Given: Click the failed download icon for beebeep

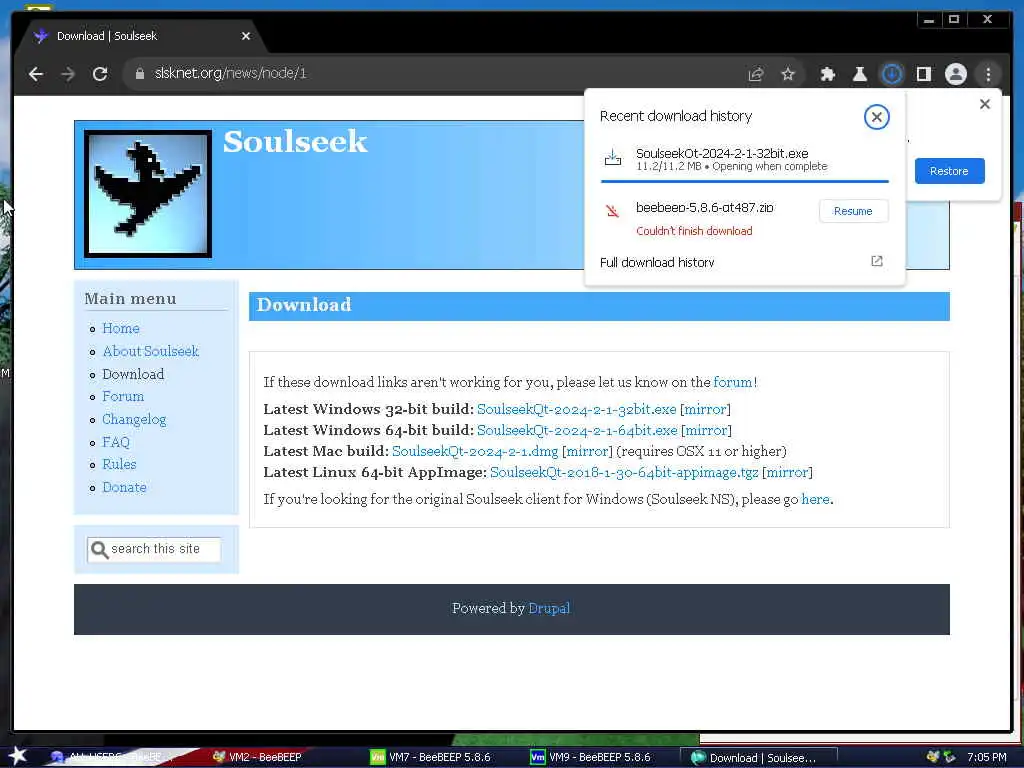Looking at the screenshot, I should pyautogui.click(x=612, y=211).
